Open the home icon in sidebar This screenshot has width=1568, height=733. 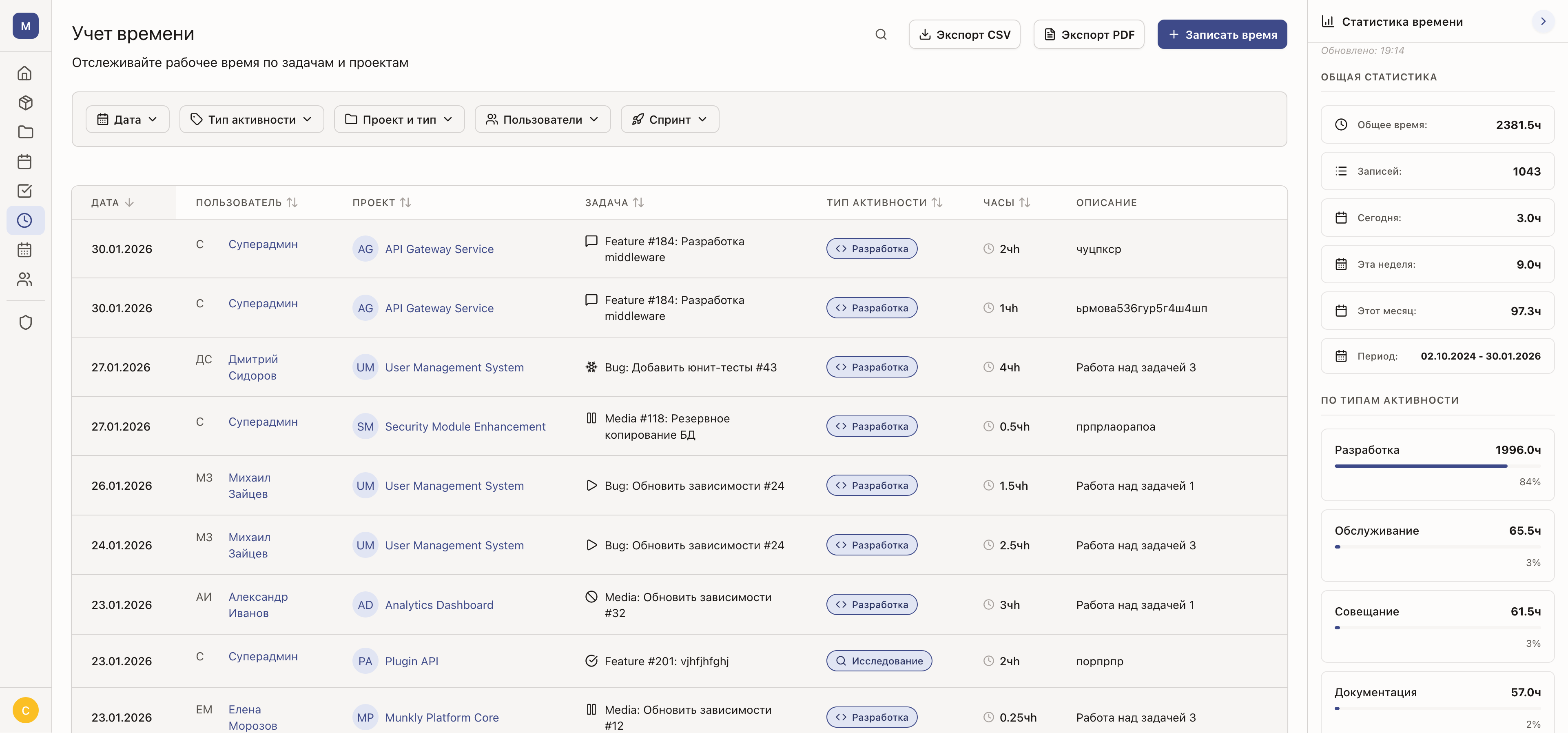point(25,73)
